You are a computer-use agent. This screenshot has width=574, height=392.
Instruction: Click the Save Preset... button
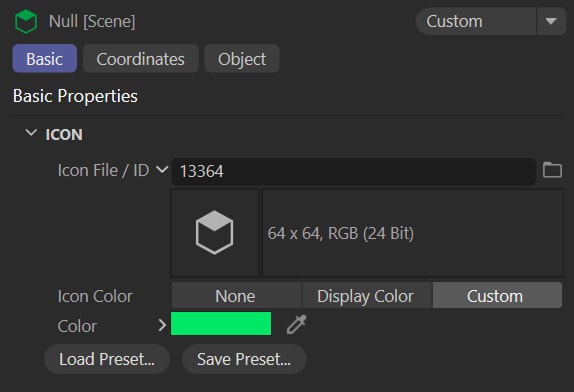pyautogui.click(x=244, y=359)
